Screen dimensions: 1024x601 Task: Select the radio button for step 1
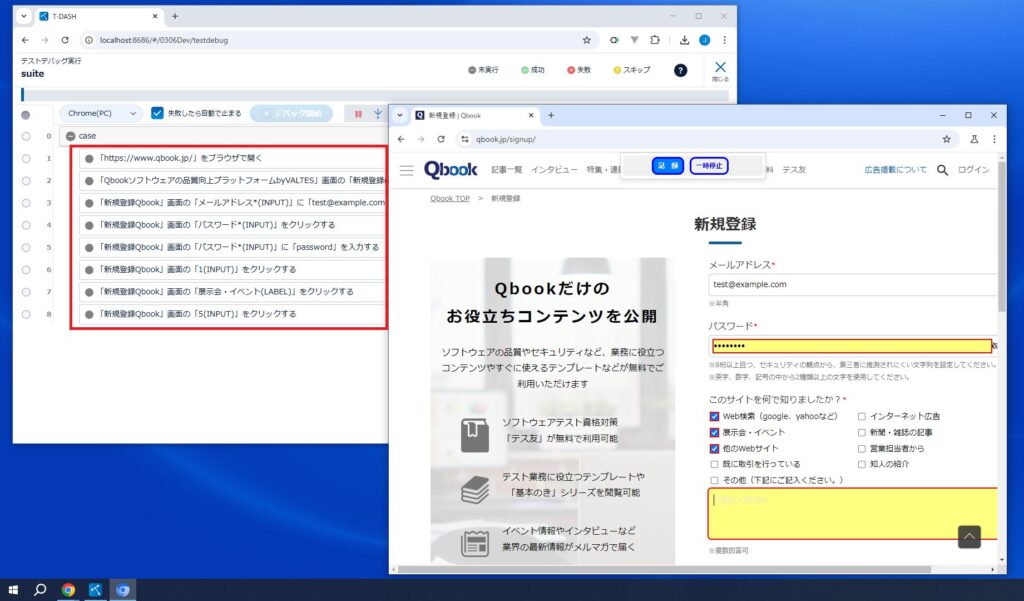(26, 158)
